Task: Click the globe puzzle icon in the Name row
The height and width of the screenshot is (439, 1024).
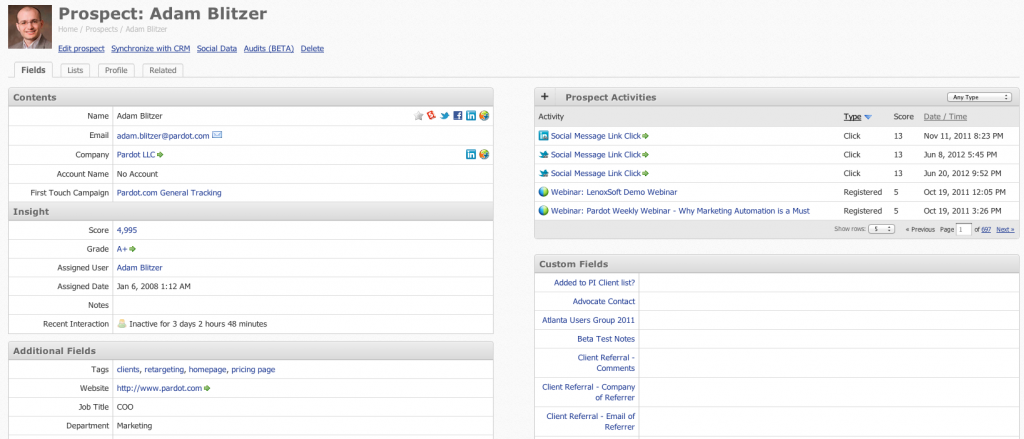Action: (x=484, y=116)
